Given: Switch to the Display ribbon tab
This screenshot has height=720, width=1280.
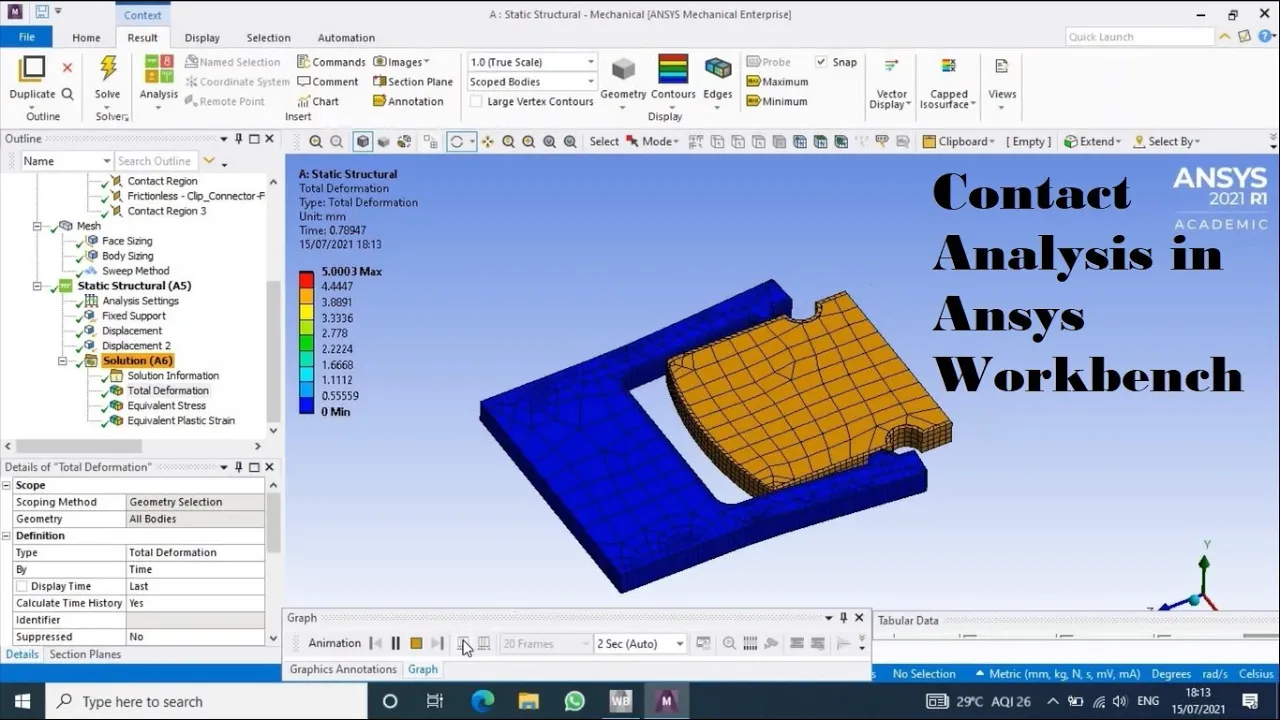Looking at the screenshot, I should point(202,38).
